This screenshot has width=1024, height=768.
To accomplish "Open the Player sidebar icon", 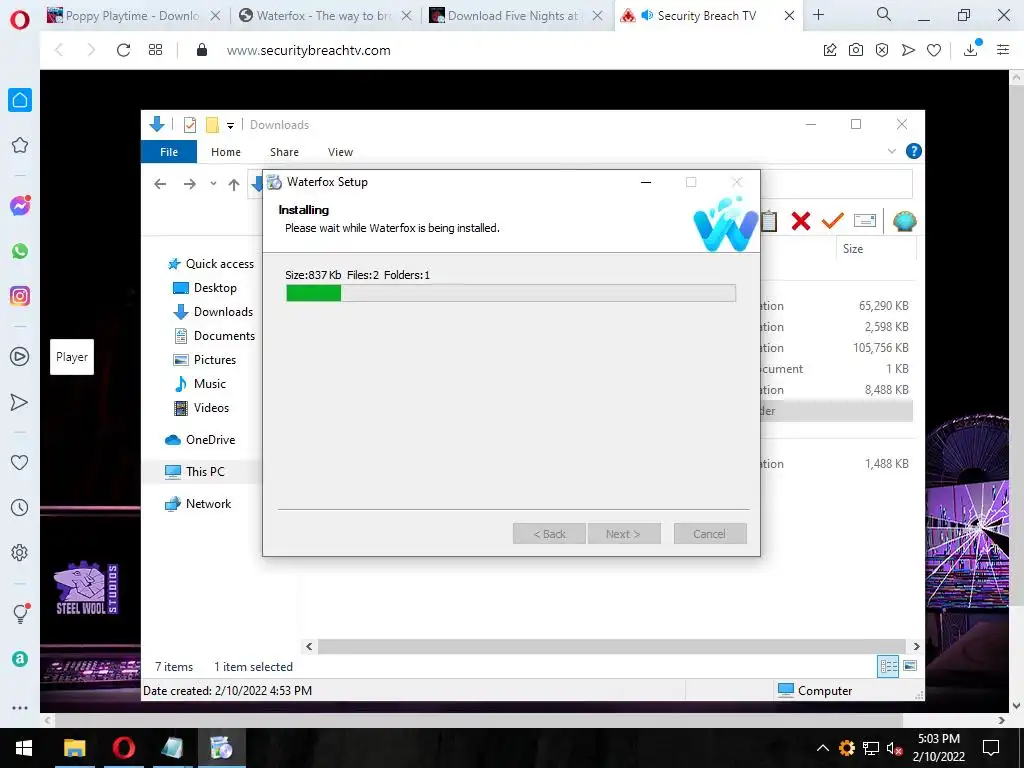I will pyautogui.click(x=20, y=357).
